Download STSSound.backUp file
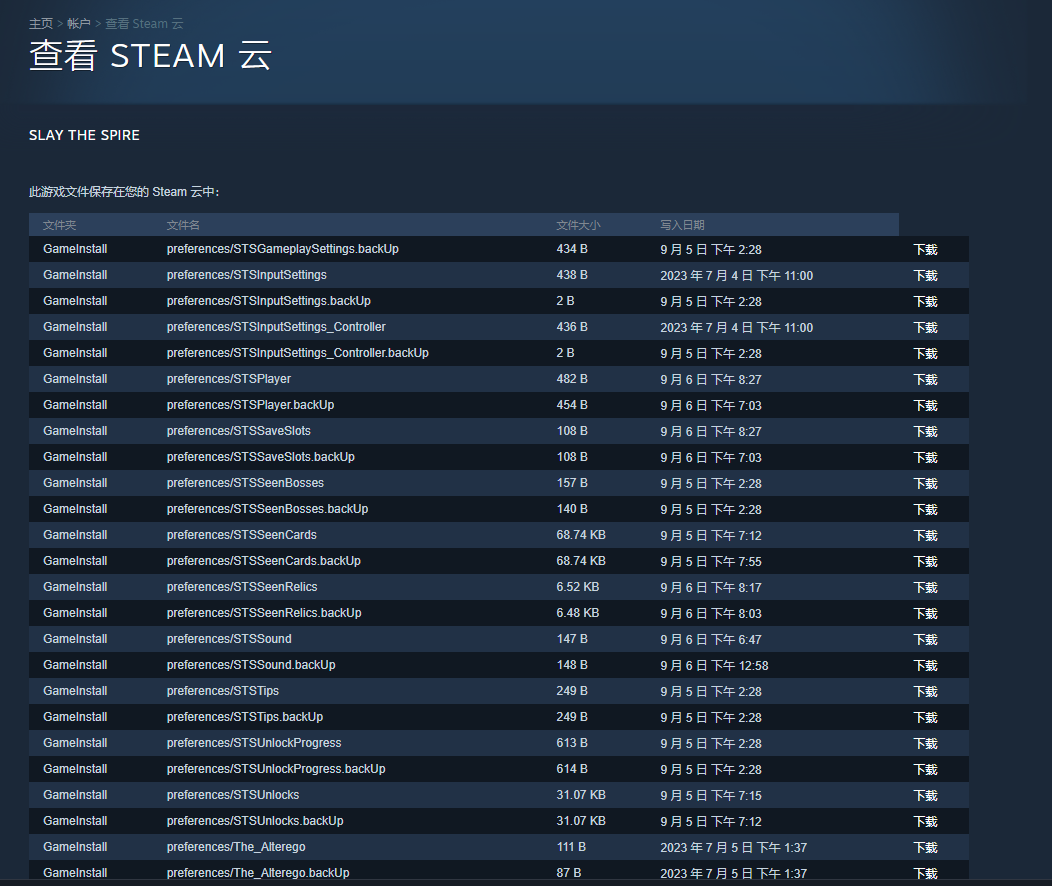 [x=925, y=666]
